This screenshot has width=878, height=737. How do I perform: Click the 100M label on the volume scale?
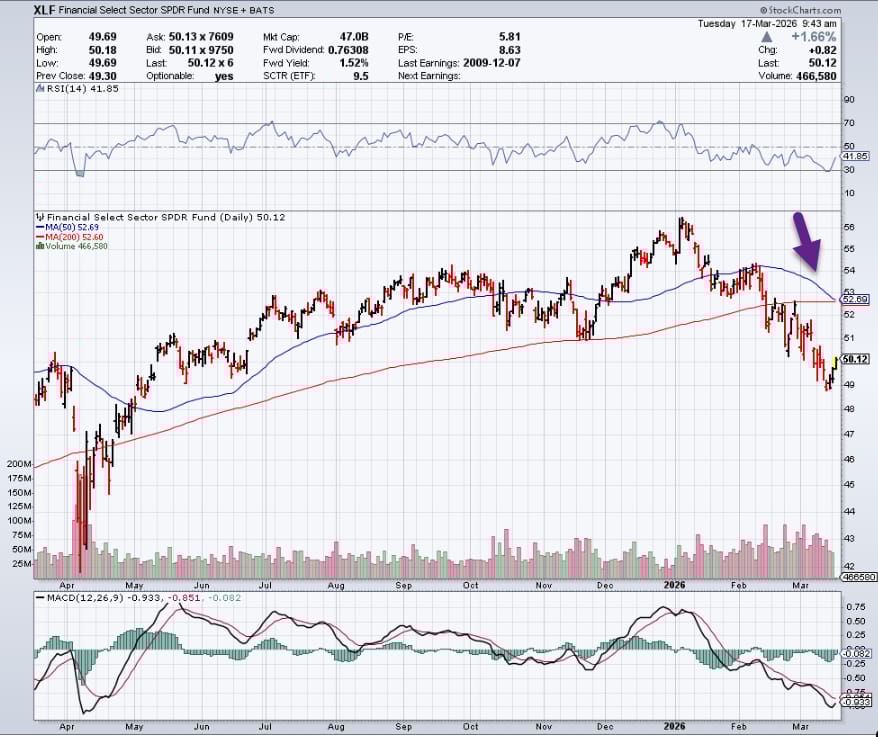click(19, 521)
